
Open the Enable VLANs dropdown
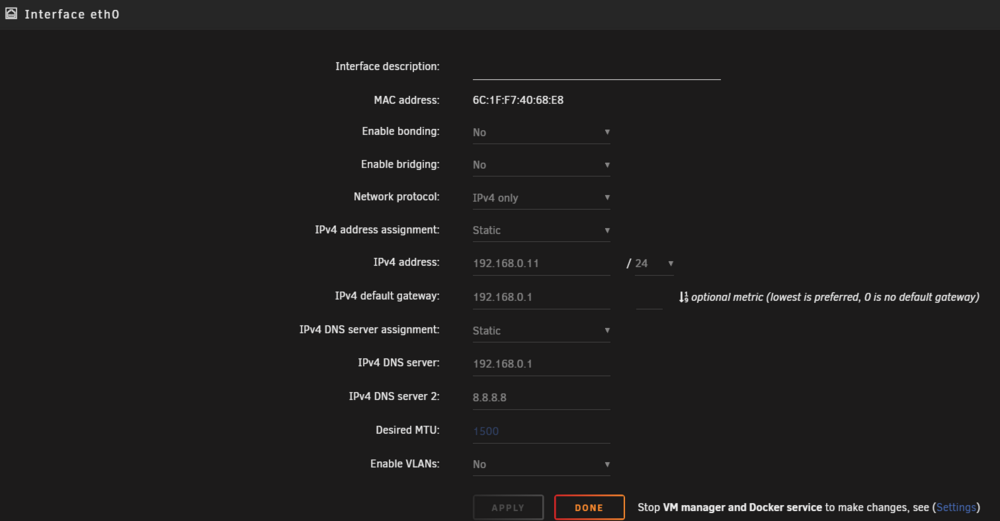(541, 464)
